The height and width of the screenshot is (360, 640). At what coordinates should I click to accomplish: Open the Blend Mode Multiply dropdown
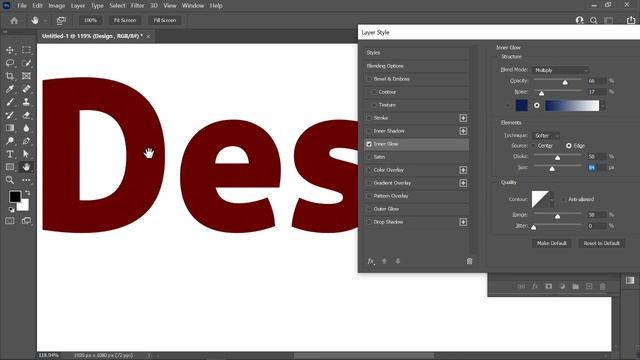560,70
